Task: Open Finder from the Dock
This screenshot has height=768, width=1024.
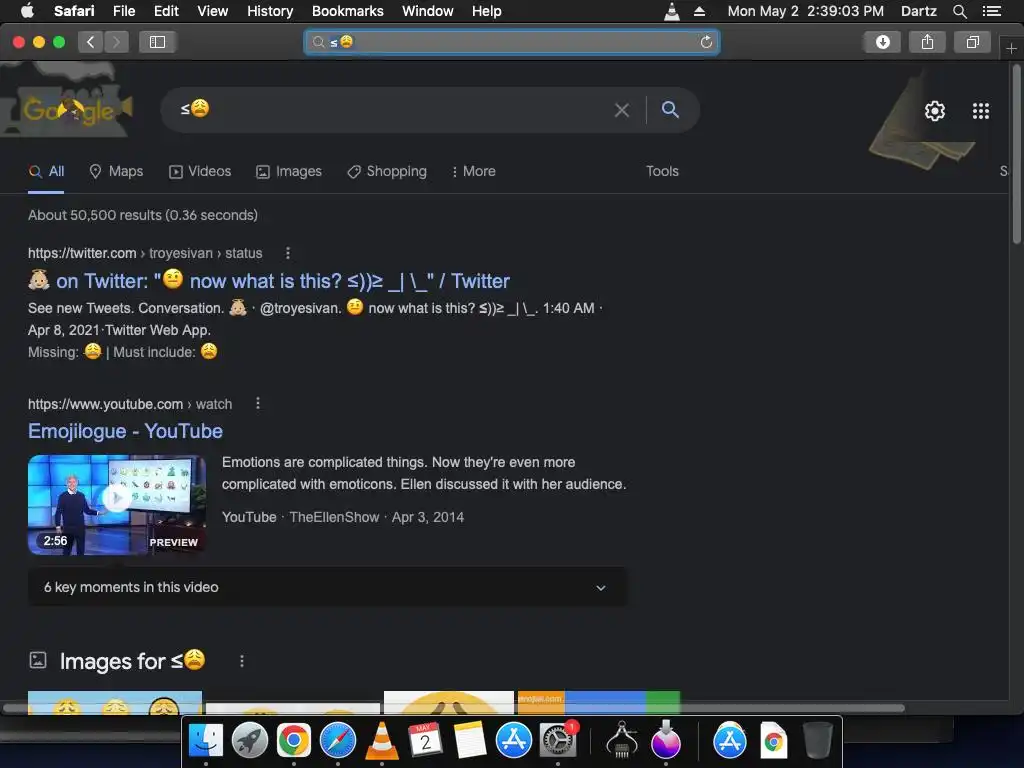Action: coord(206,741)
